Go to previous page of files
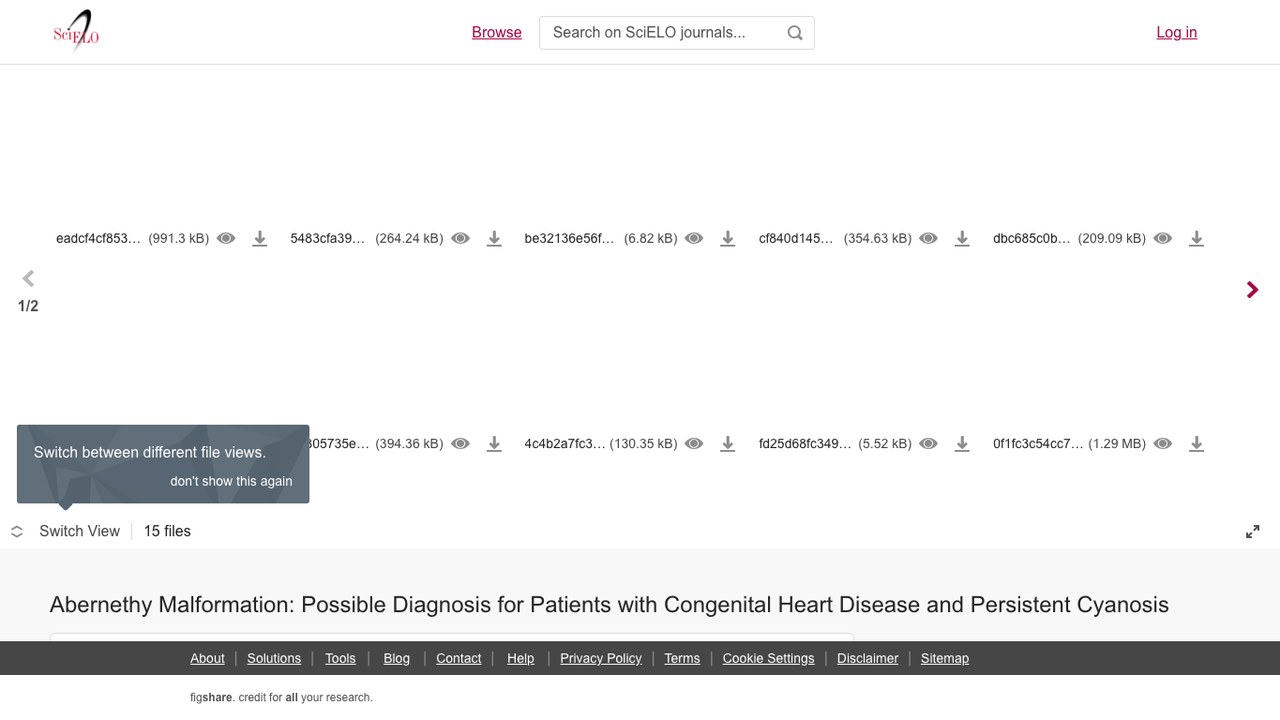The height and width of the screenshot is (720, 1280). point(28,278)
